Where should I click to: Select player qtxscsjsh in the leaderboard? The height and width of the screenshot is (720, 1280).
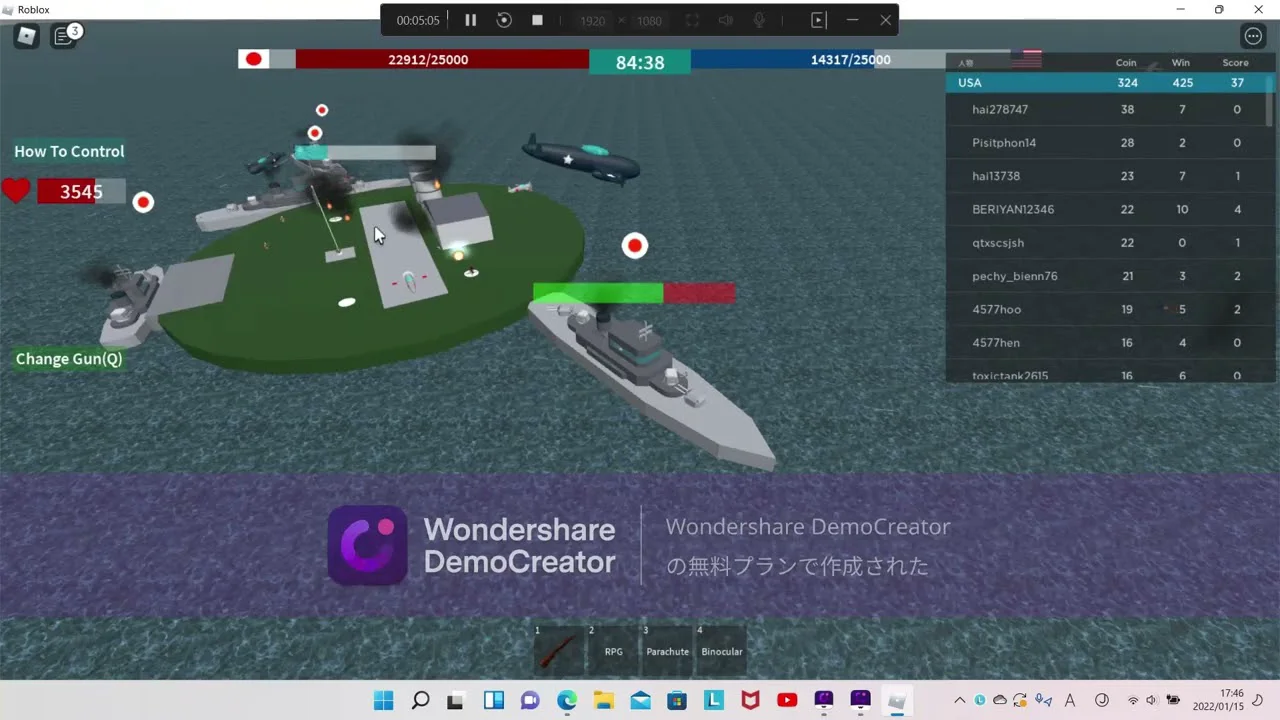1106,243
